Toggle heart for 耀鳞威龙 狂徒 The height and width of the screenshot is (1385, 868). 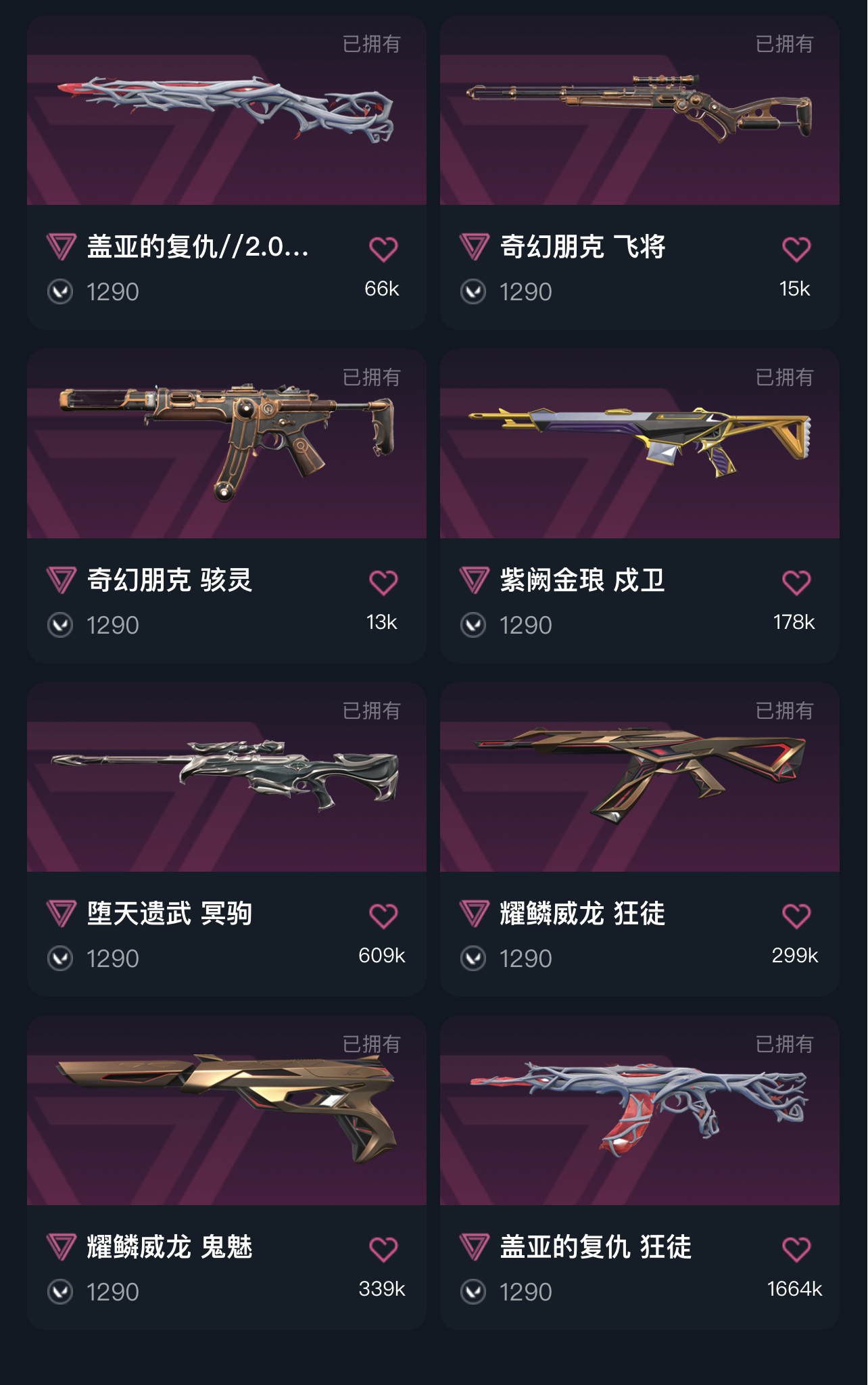coord(796,916)
